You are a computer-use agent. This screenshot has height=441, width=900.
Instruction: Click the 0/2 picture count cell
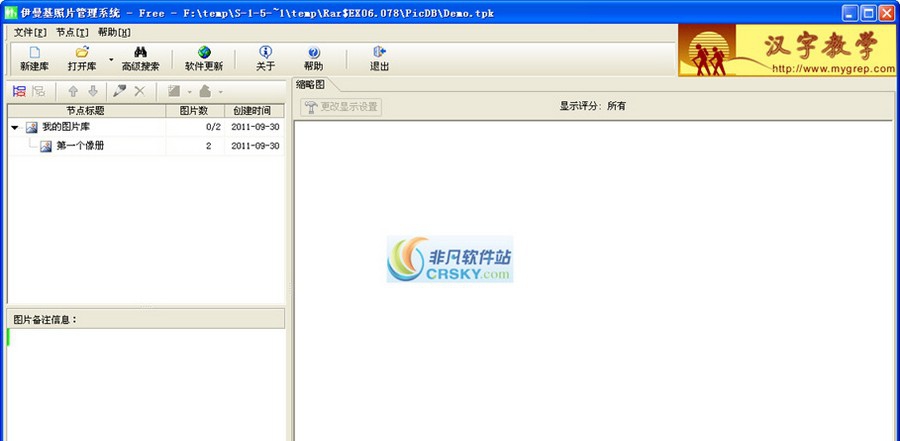(x=213, y=127)
